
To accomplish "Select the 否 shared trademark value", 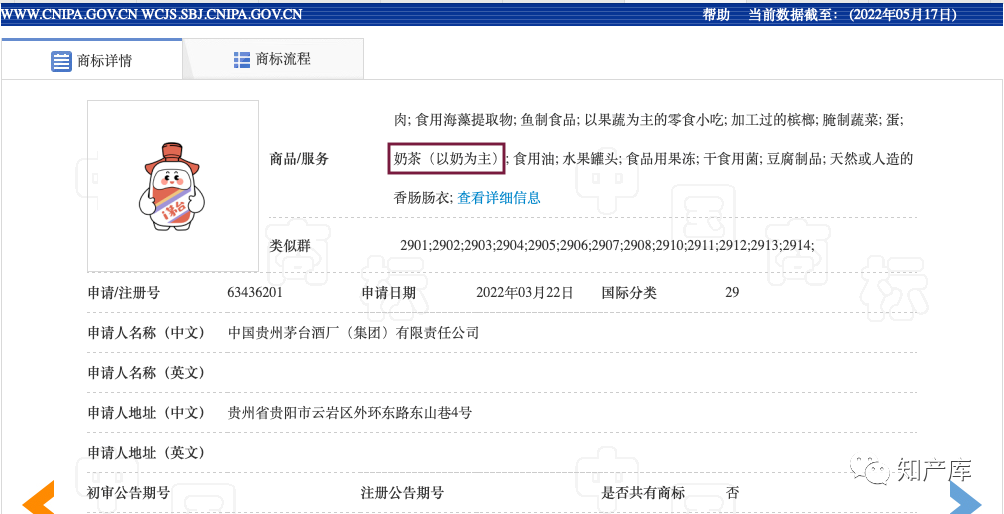I will [x=732, y=493].
